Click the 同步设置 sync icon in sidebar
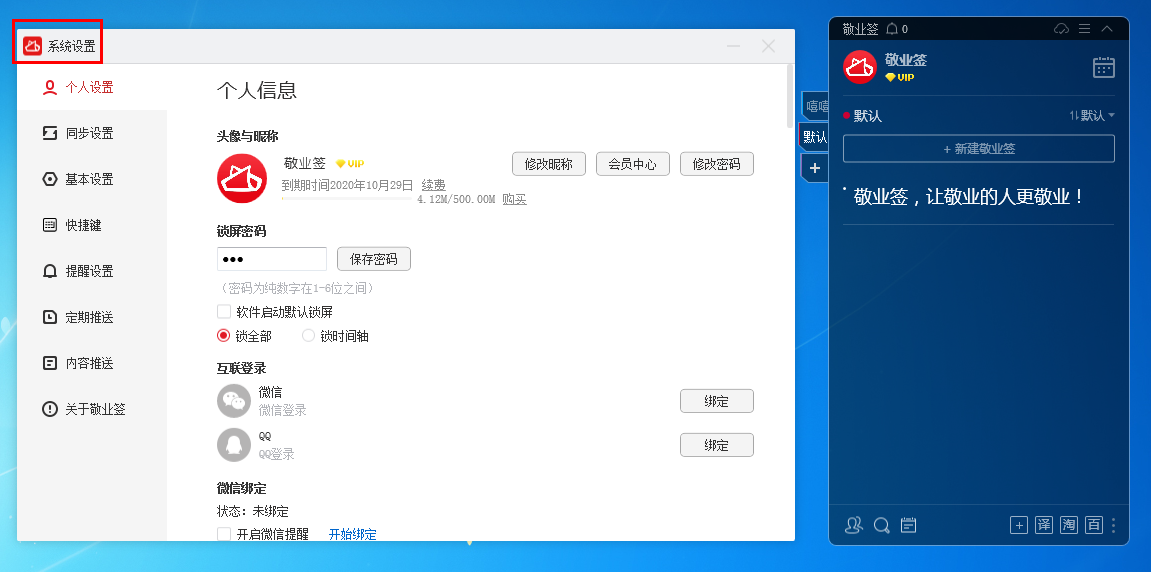 pyautogui.click(x=50, y=134)
